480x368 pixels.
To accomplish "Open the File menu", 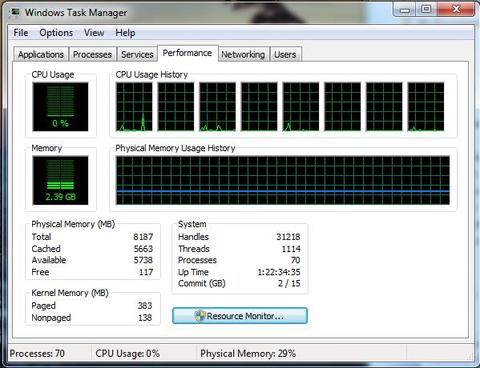I will [21, 33].
